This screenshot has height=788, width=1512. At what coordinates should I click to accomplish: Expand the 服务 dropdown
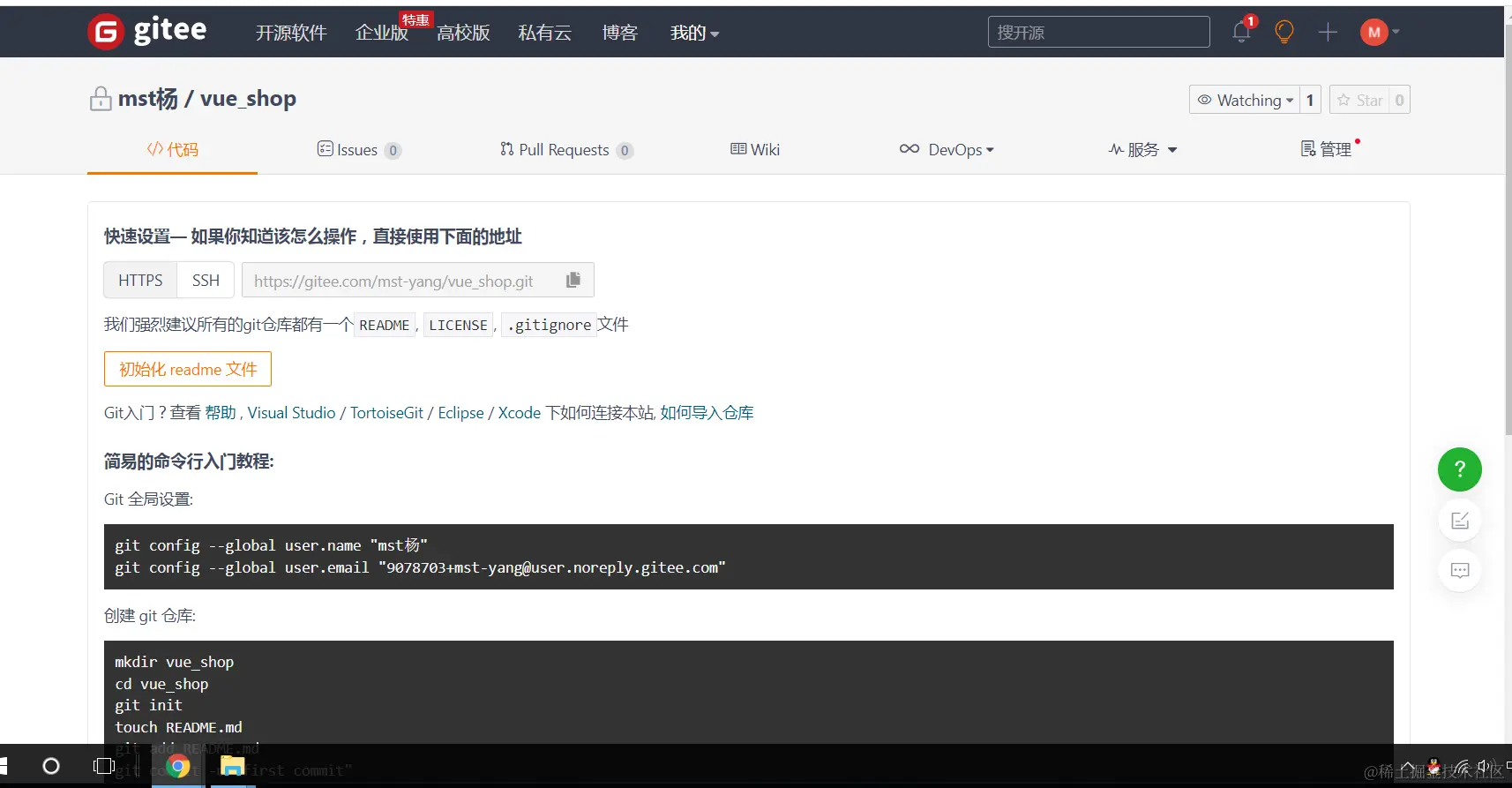click(x=1142, y=149)
